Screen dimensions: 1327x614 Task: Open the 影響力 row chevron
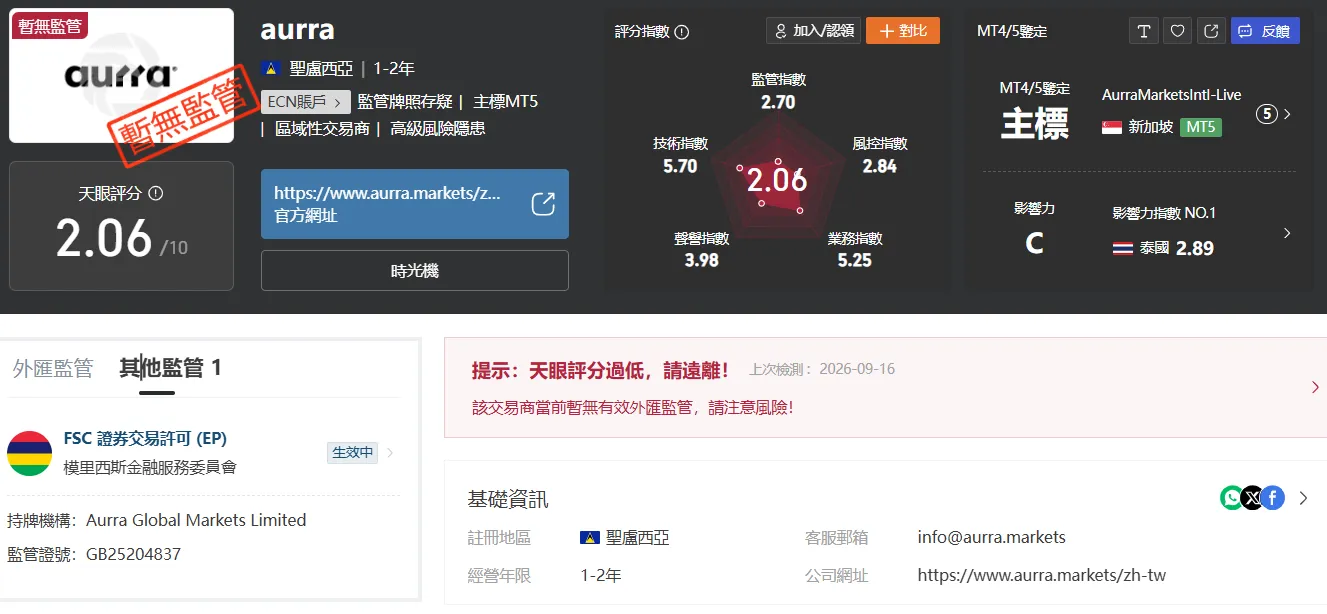[x=1287, y=233]
